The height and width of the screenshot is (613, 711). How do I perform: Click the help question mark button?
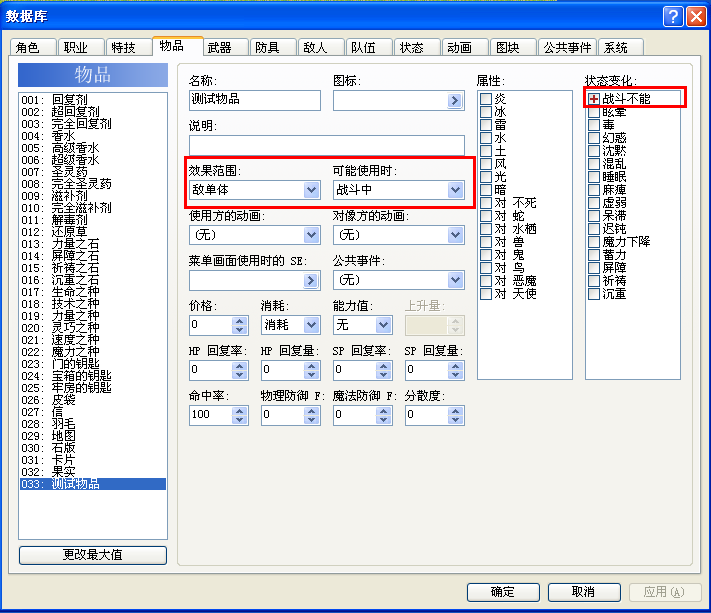click(673, 17)
